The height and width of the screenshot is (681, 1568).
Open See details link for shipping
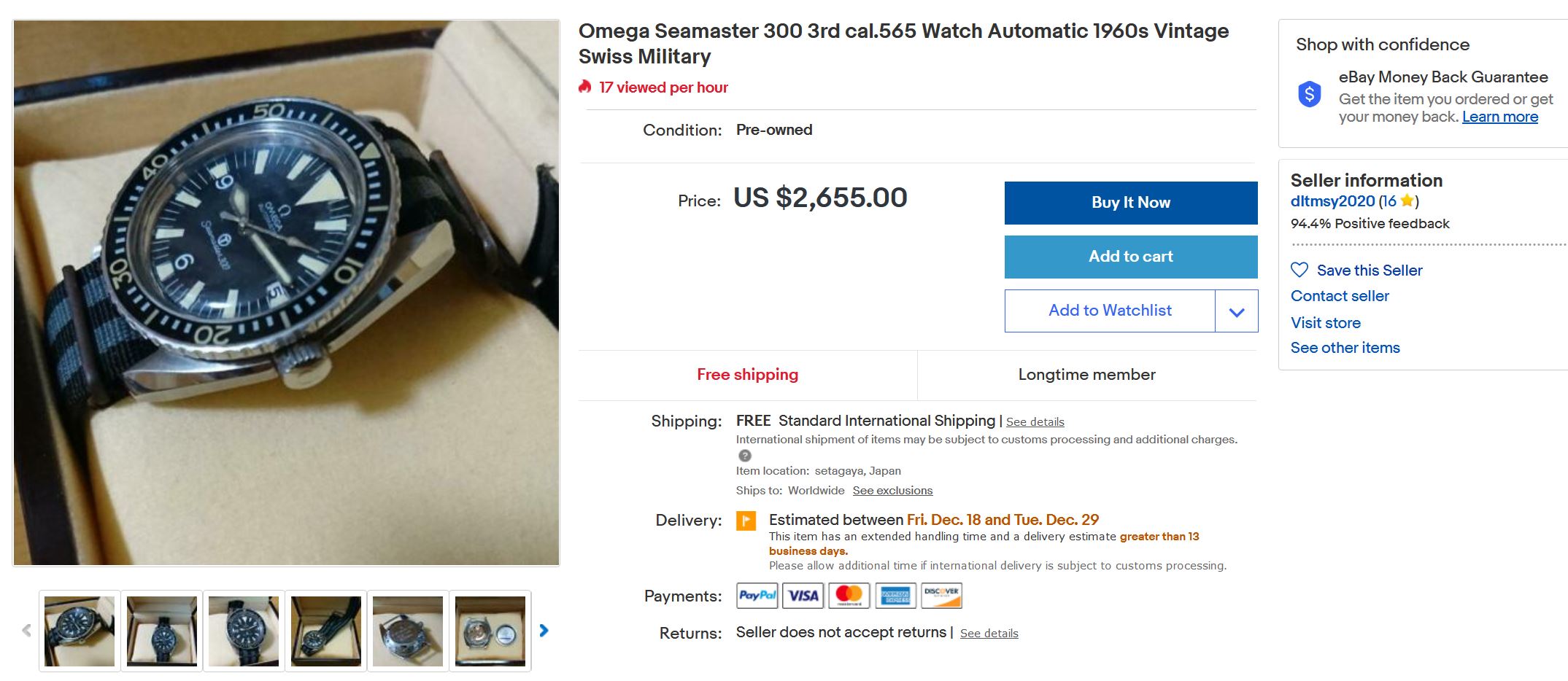pyautogui.click(x=1035, y=422)
